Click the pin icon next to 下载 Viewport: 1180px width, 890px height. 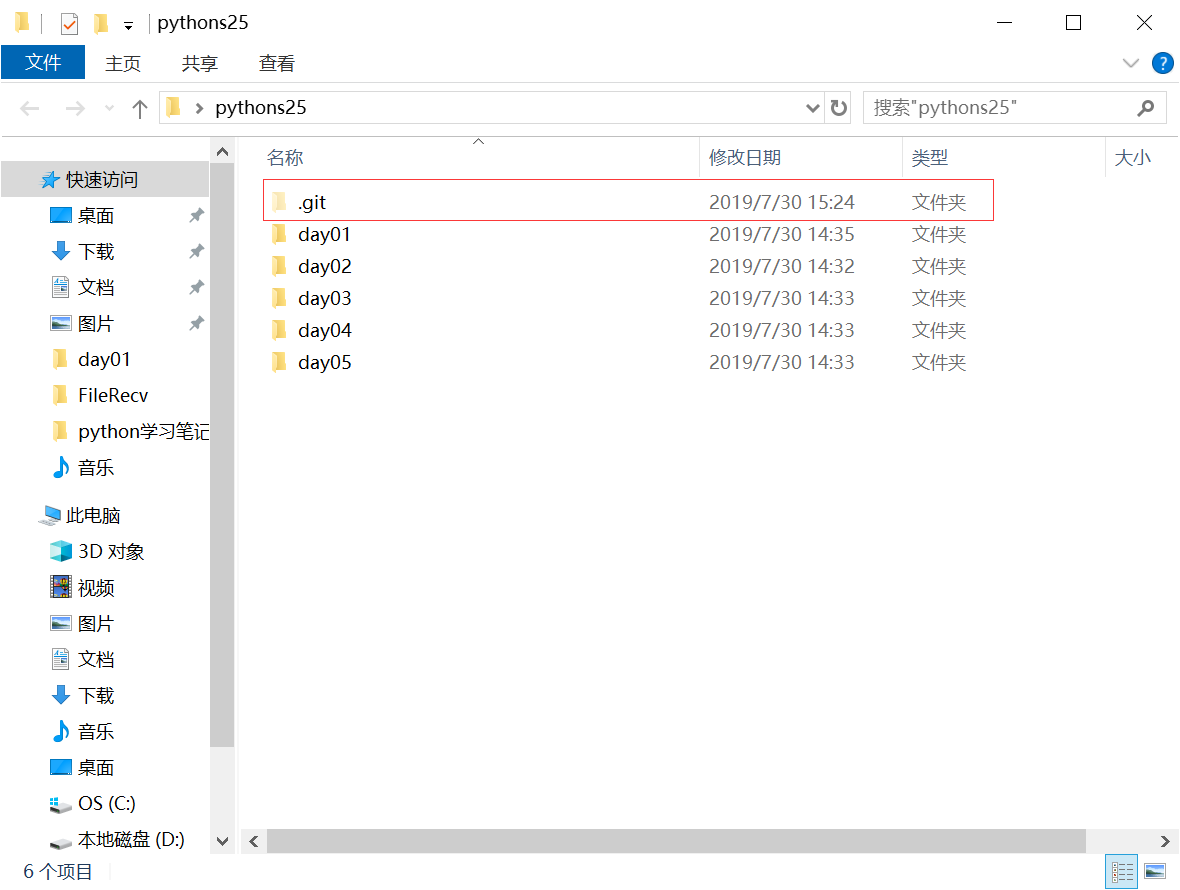pyautogui.click(x=196, y=251)
